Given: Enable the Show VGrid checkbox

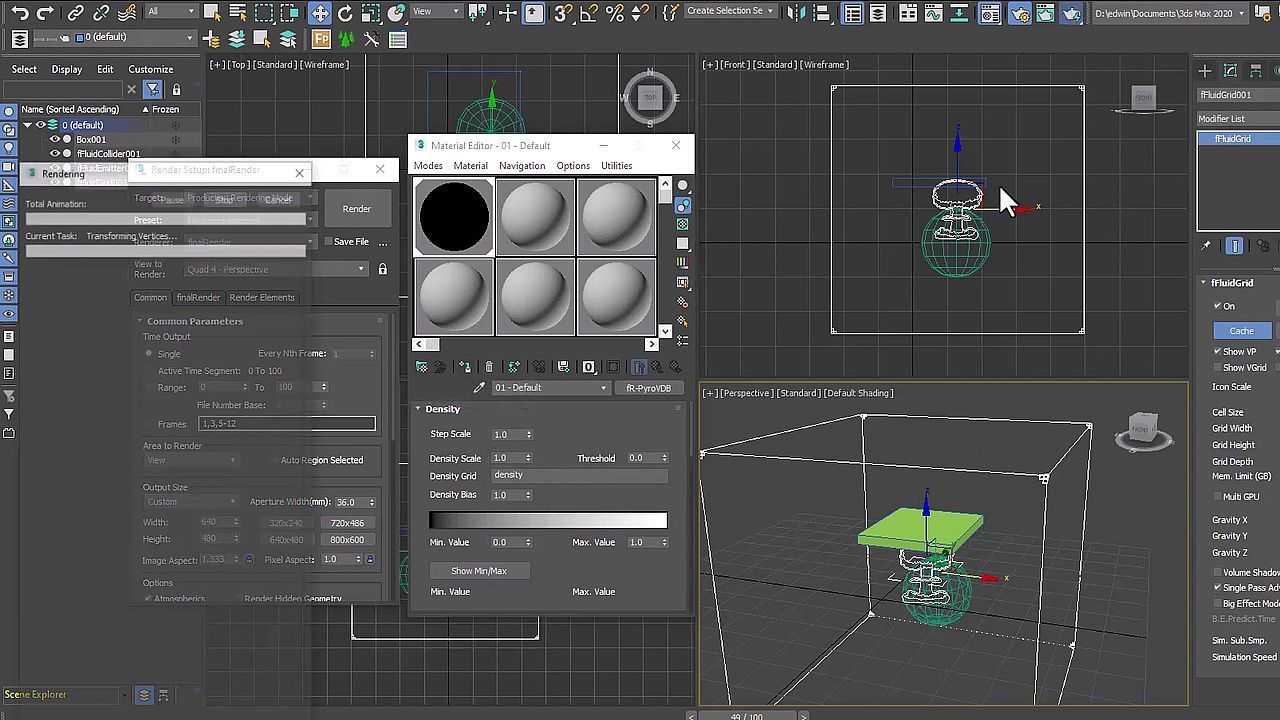Looking at the screenshot, I should [1217, 368].
